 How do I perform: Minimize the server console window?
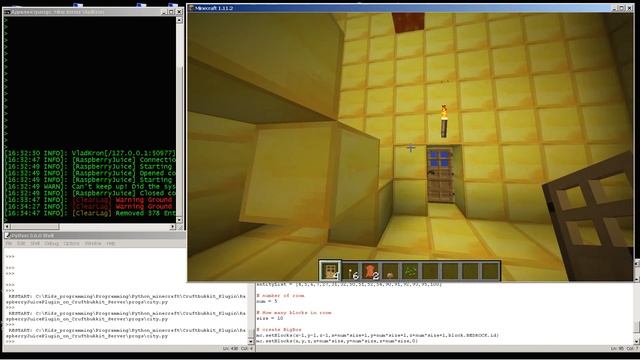tap(164, 12)
